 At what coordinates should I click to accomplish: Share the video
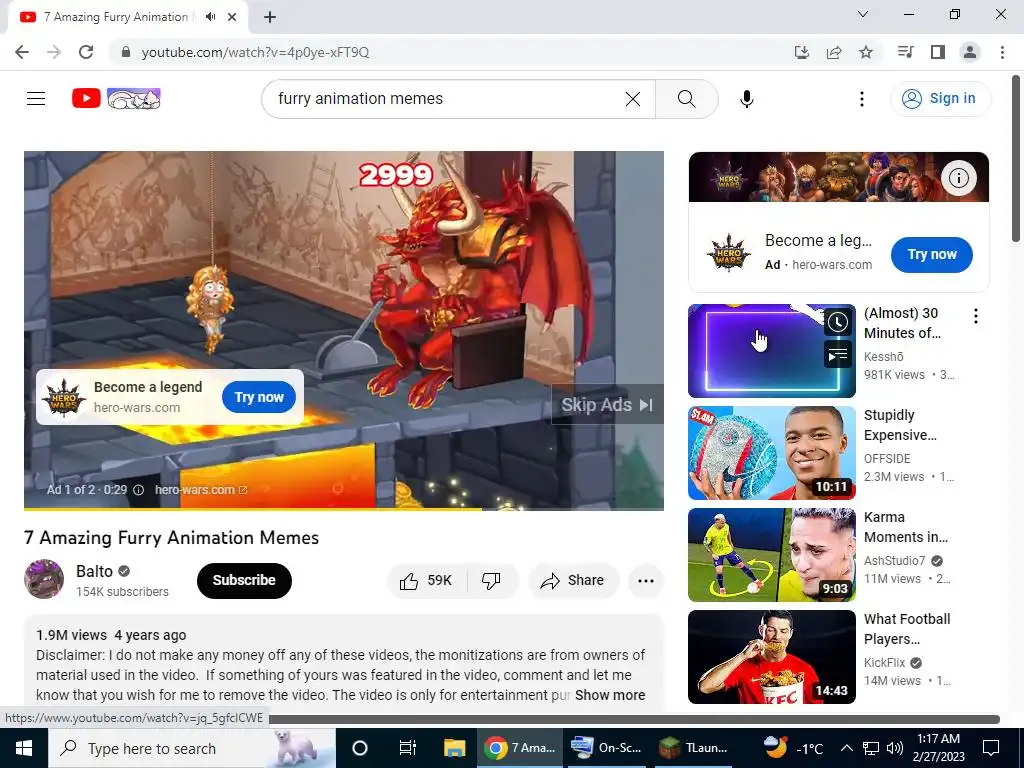tap(573, 581)
